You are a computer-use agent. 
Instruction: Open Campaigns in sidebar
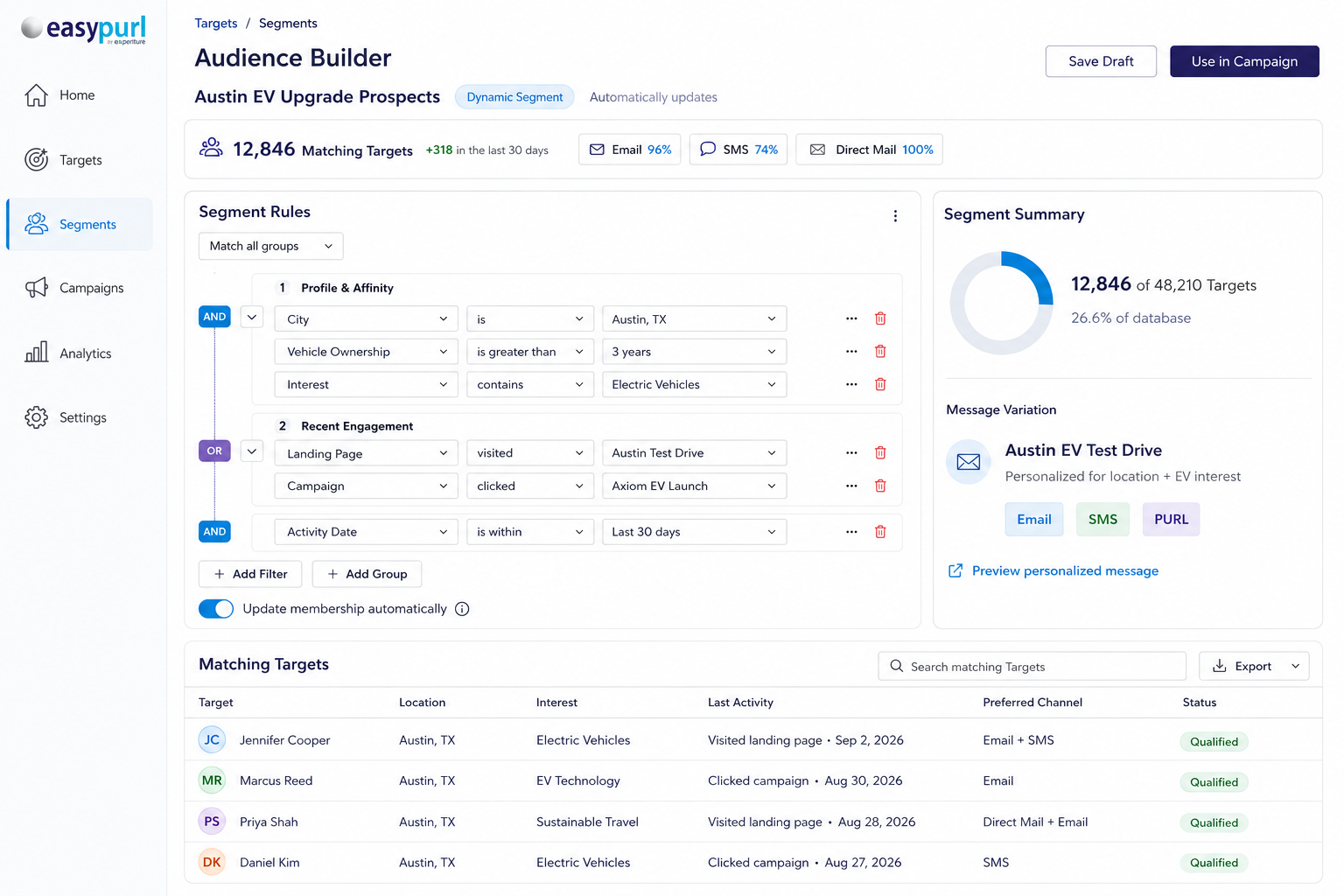[x=79, y=288]
